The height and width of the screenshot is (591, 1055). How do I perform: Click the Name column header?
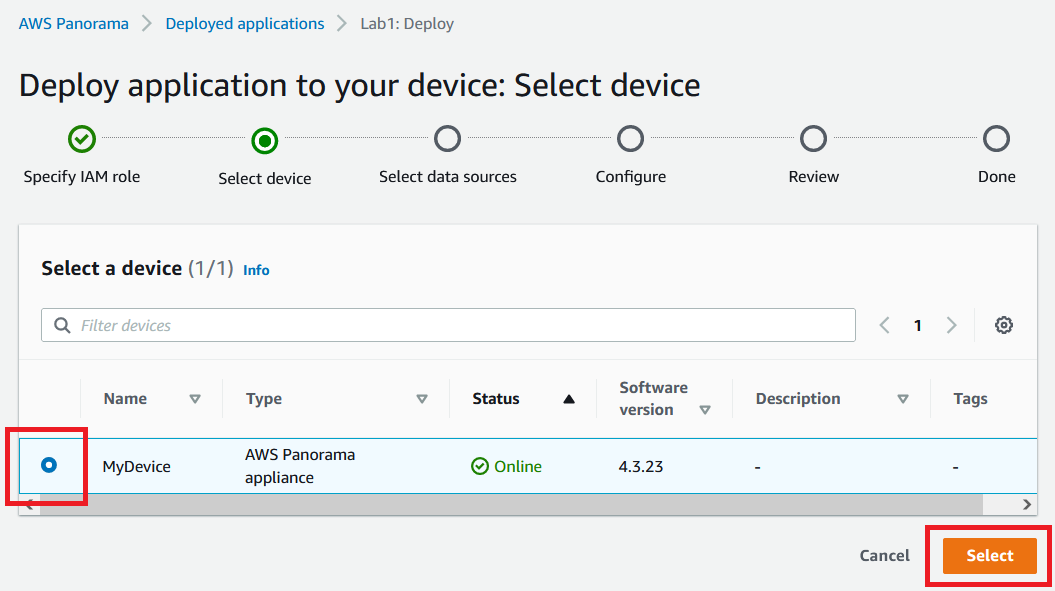pos(125,398)
